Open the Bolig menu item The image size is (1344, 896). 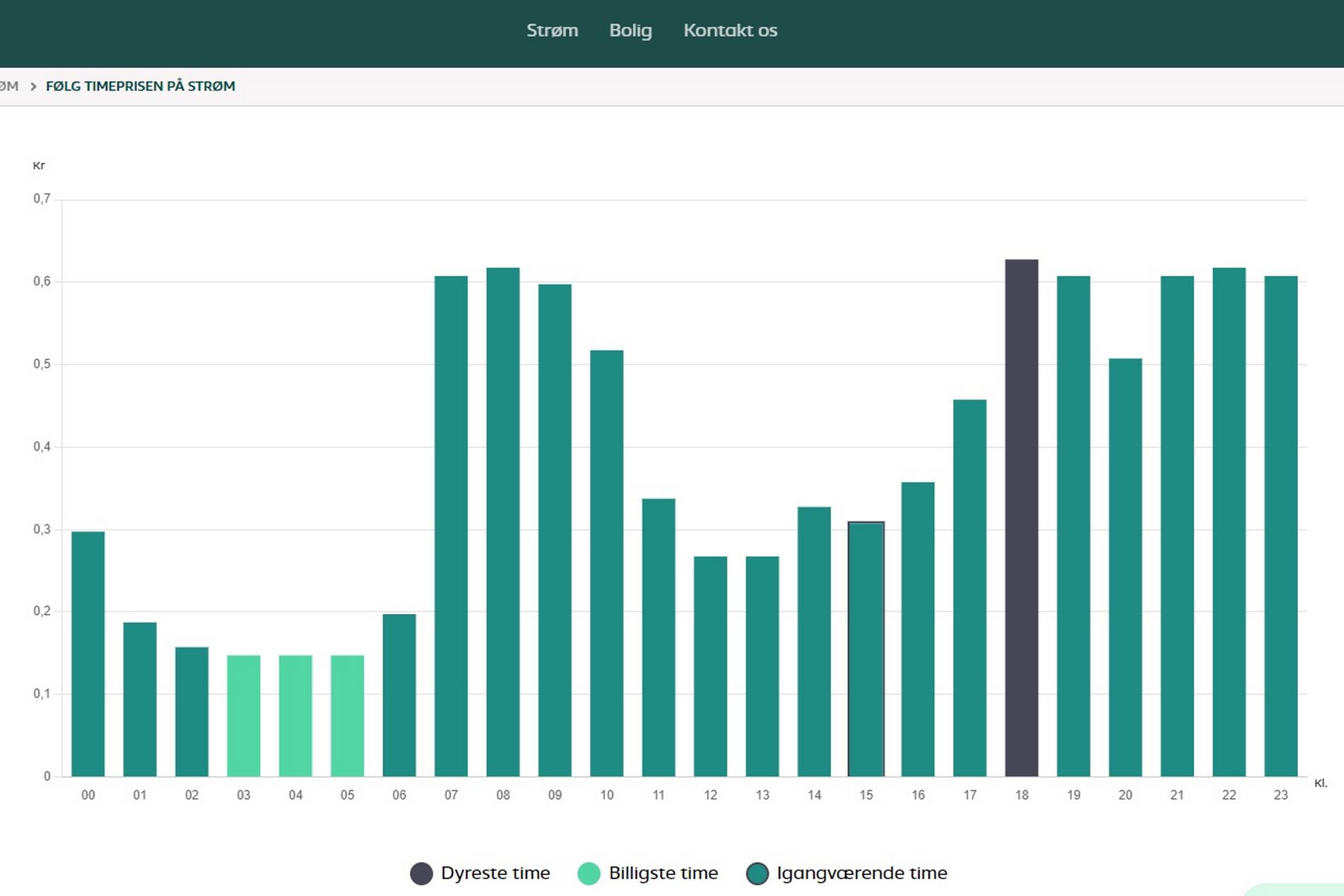pos(631,30)
